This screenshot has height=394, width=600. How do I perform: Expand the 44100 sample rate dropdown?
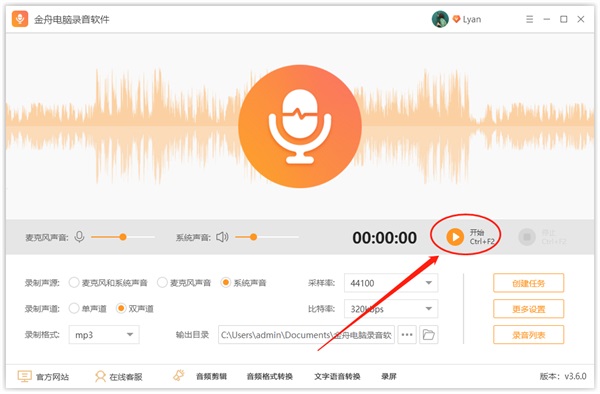coord(391,283)
